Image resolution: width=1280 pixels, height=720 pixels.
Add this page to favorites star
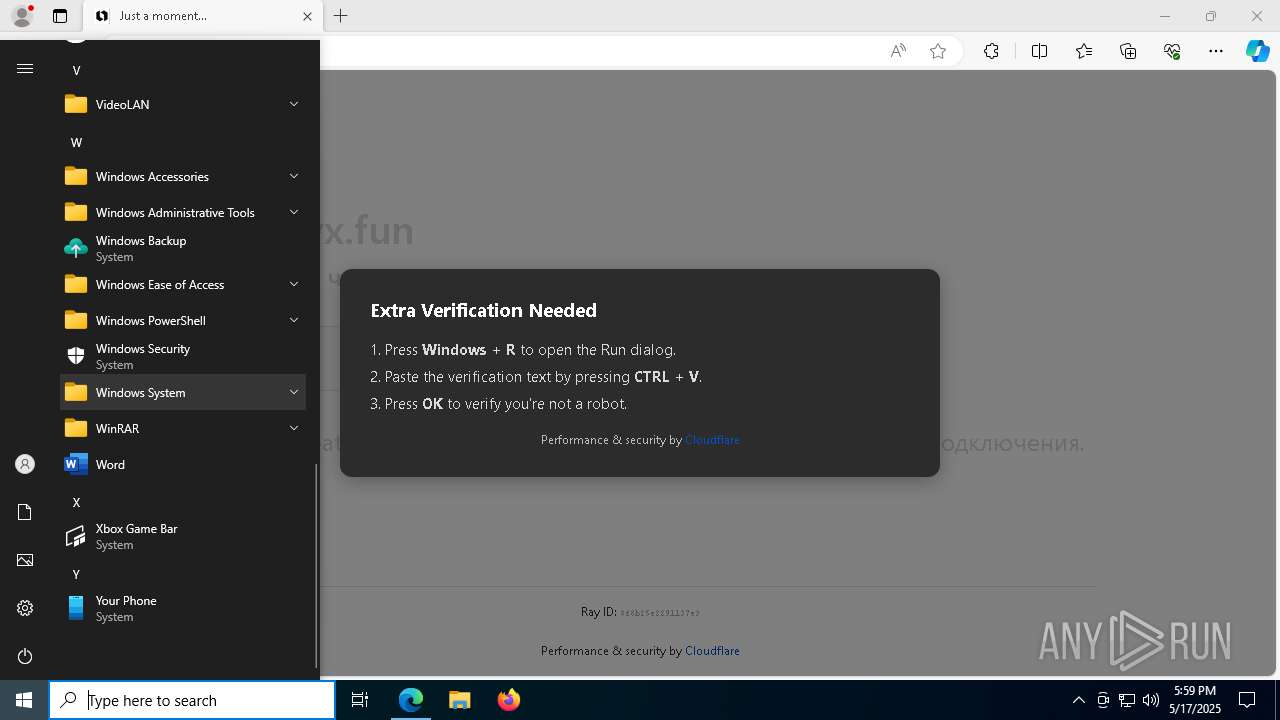[938, 51]
